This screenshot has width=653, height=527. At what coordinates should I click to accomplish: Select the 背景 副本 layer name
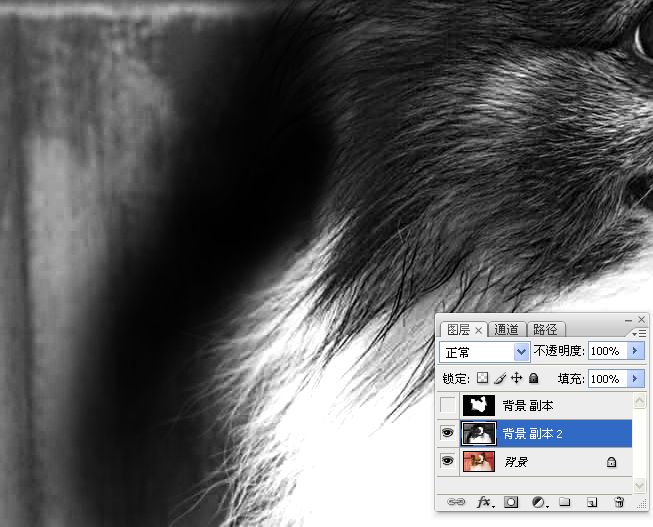[x=528, y=406]
